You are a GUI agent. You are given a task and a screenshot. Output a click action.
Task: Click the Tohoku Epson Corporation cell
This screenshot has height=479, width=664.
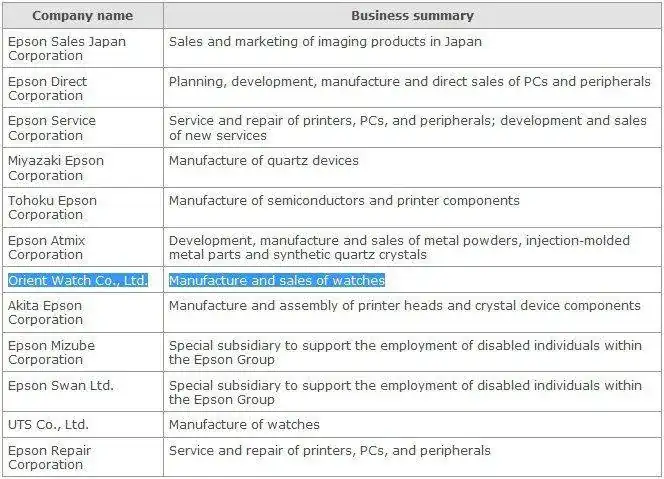52,207
